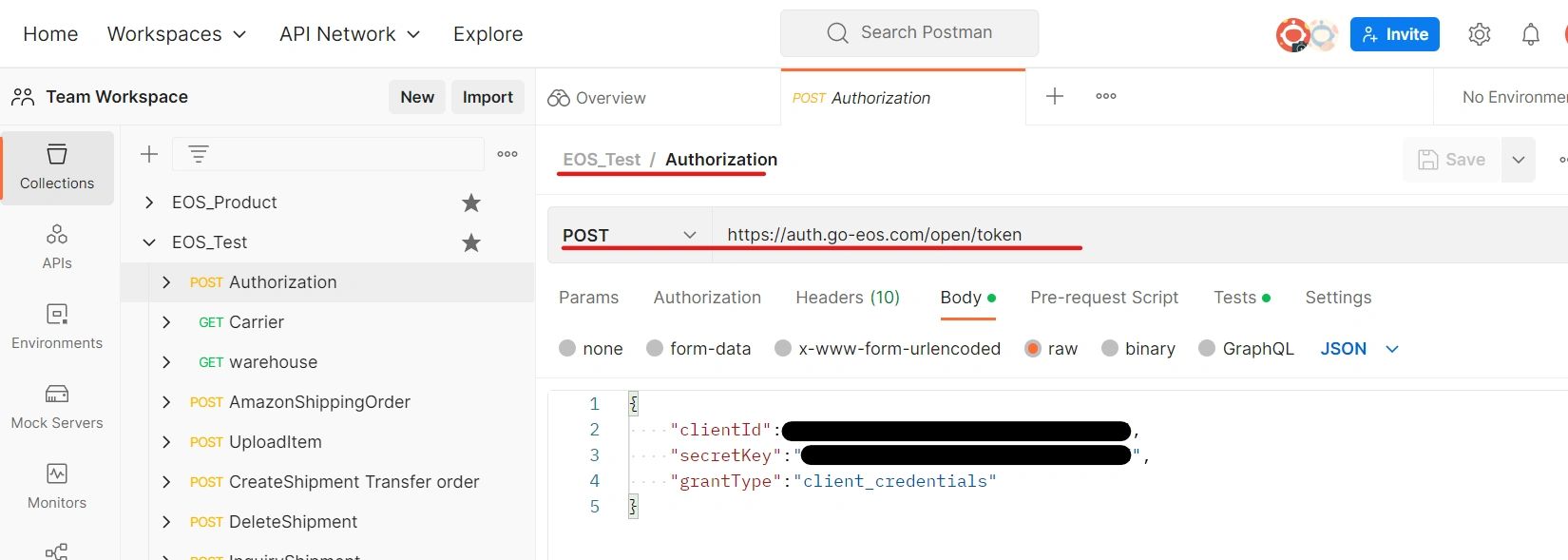Screen dimensions: 1568x560
Task: Click the EOS_Test breadcrumb link
Action: pyautogui.click(x=602, y=160)
